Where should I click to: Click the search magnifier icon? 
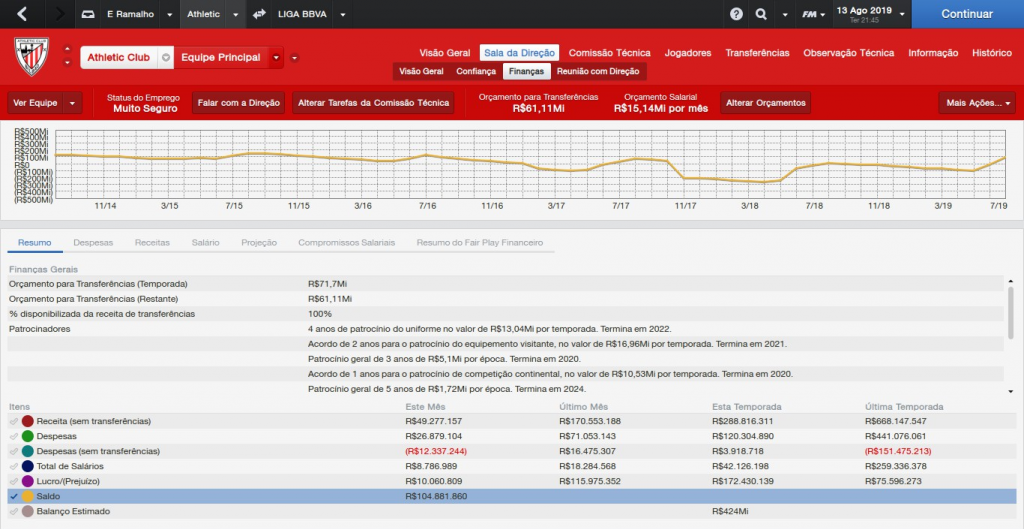pyautogui.click(x=761, y=15)
